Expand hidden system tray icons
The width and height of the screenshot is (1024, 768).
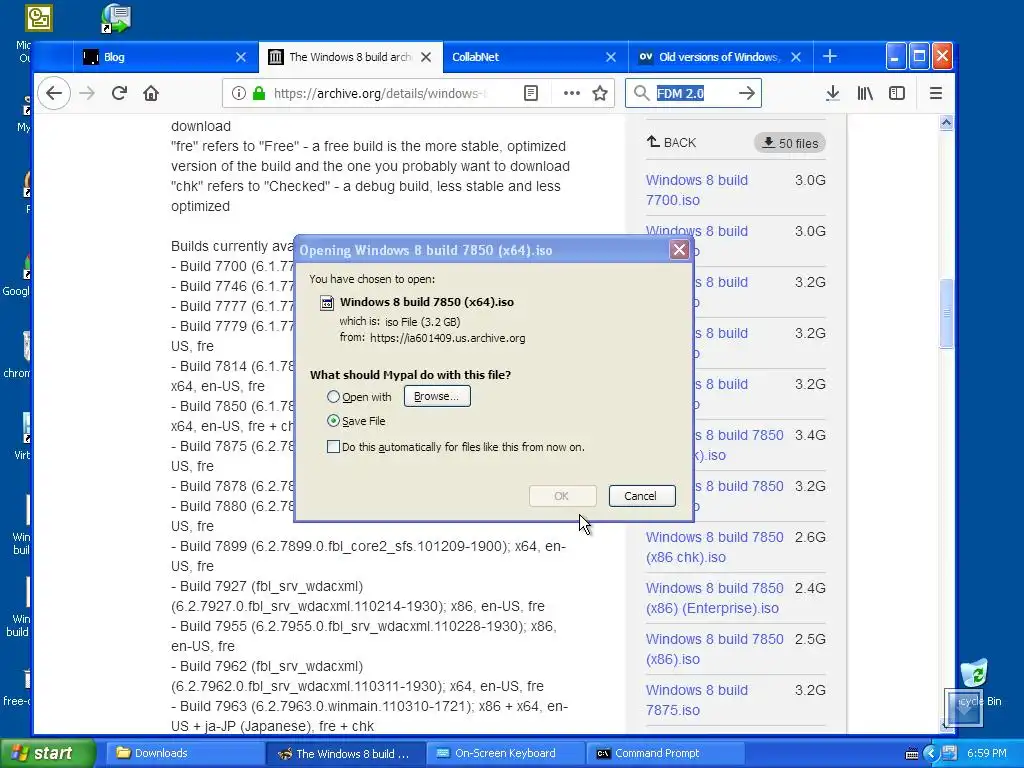click(931, 754)
